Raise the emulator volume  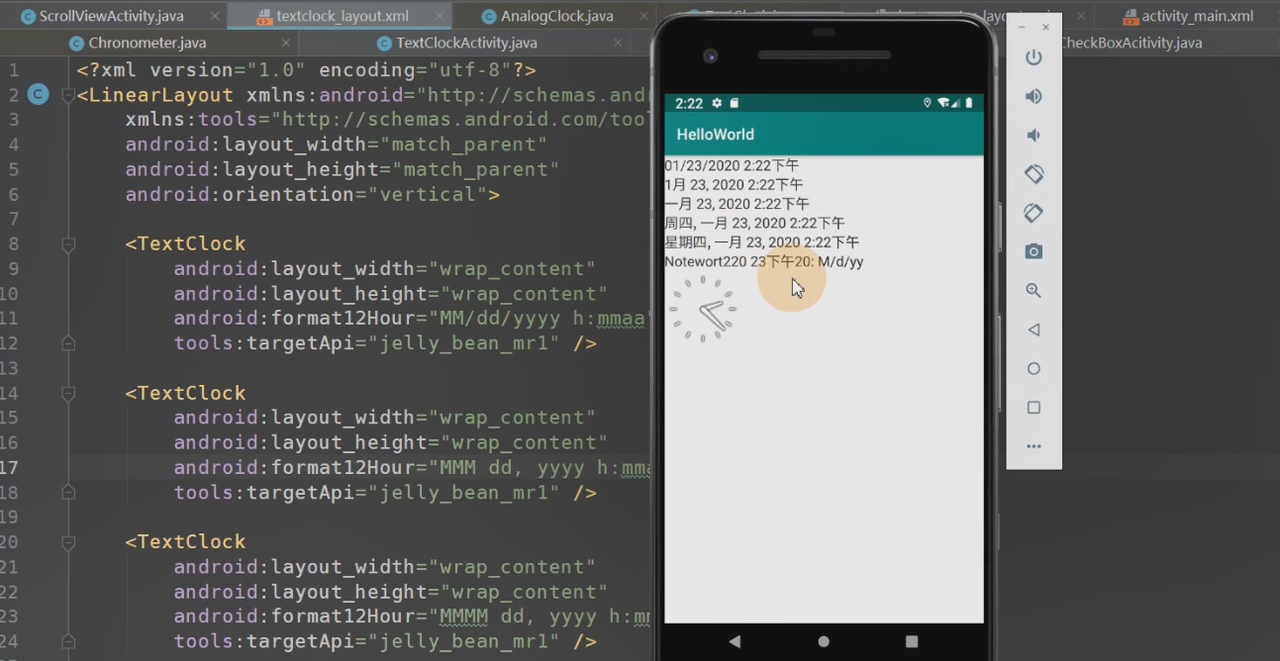coord(1033,96)
